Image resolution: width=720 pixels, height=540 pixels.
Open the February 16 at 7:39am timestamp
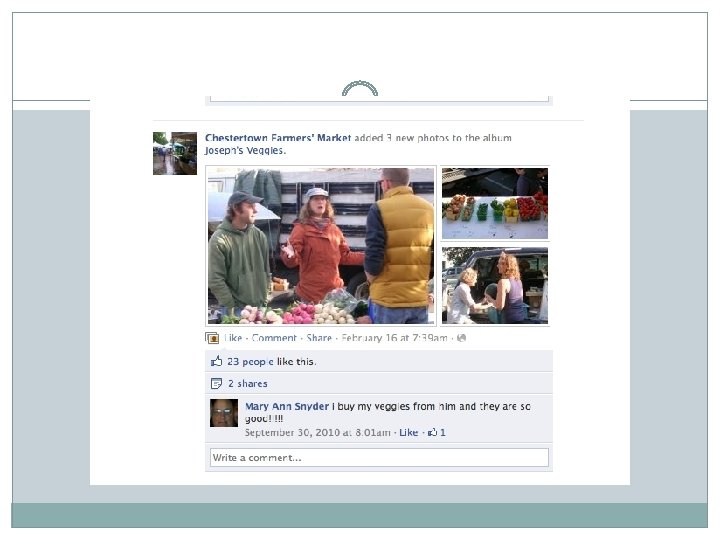(x=394, y=338)
